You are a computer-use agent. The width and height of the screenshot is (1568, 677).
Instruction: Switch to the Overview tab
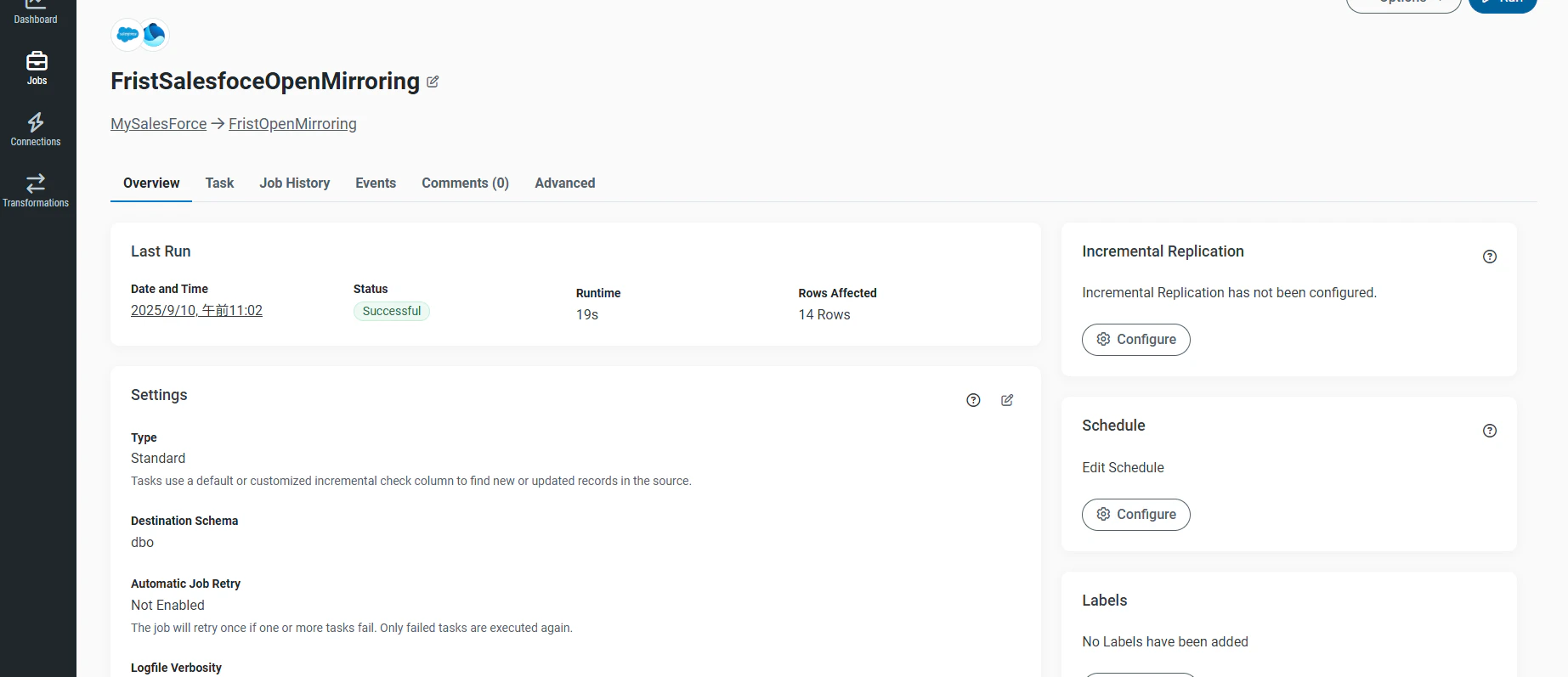click(x=151, y=183)
